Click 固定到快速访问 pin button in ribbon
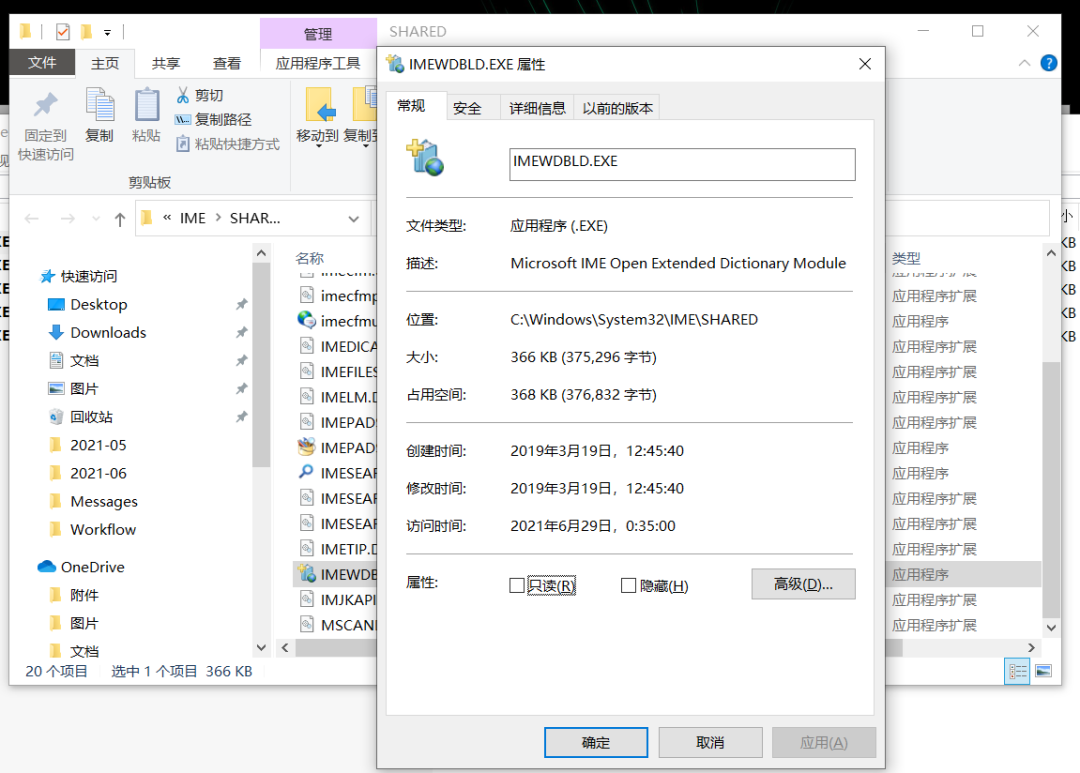 pyautogui.click(x=45, y=127)
